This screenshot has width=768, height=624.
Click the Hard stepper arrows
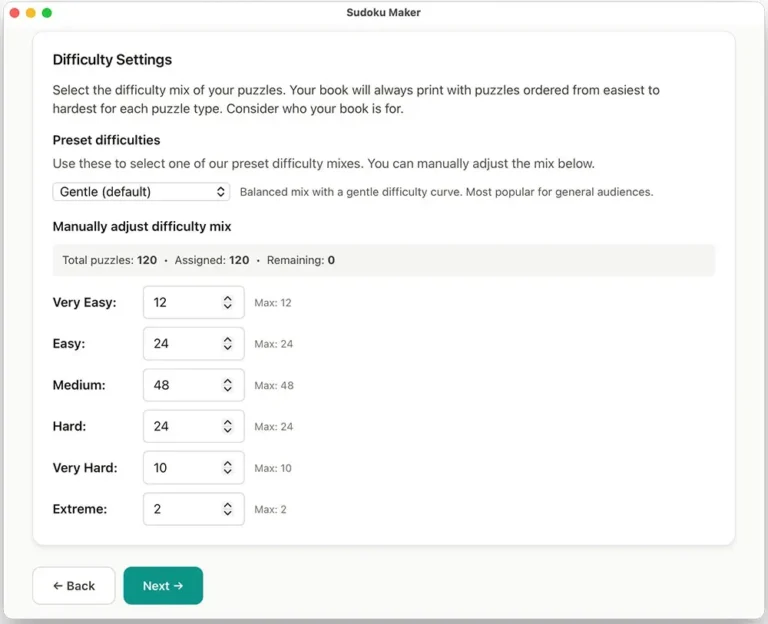tap(228, 426)
